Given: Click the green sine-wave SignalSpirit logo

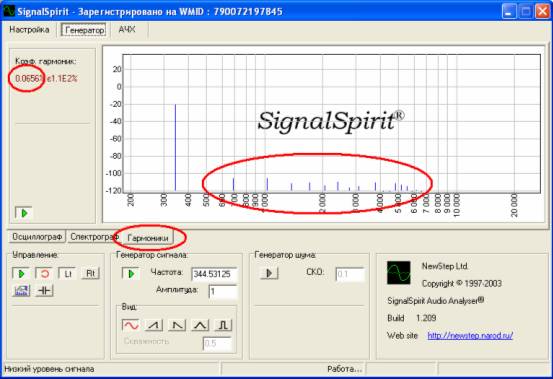Looking at the screenshot, I should click(399, 273).
